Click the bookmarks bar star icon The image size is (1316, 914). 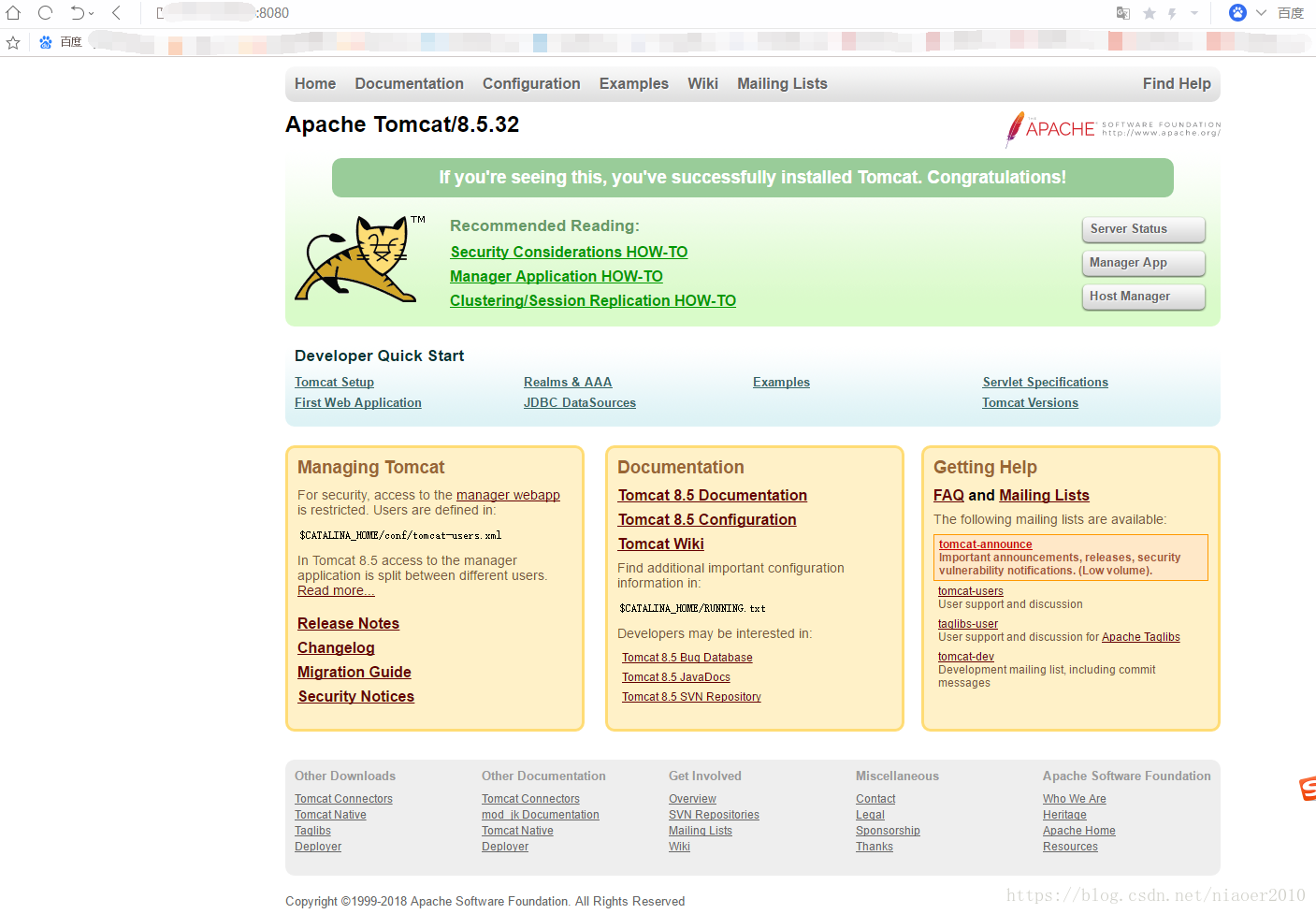(x=13, y=42)
